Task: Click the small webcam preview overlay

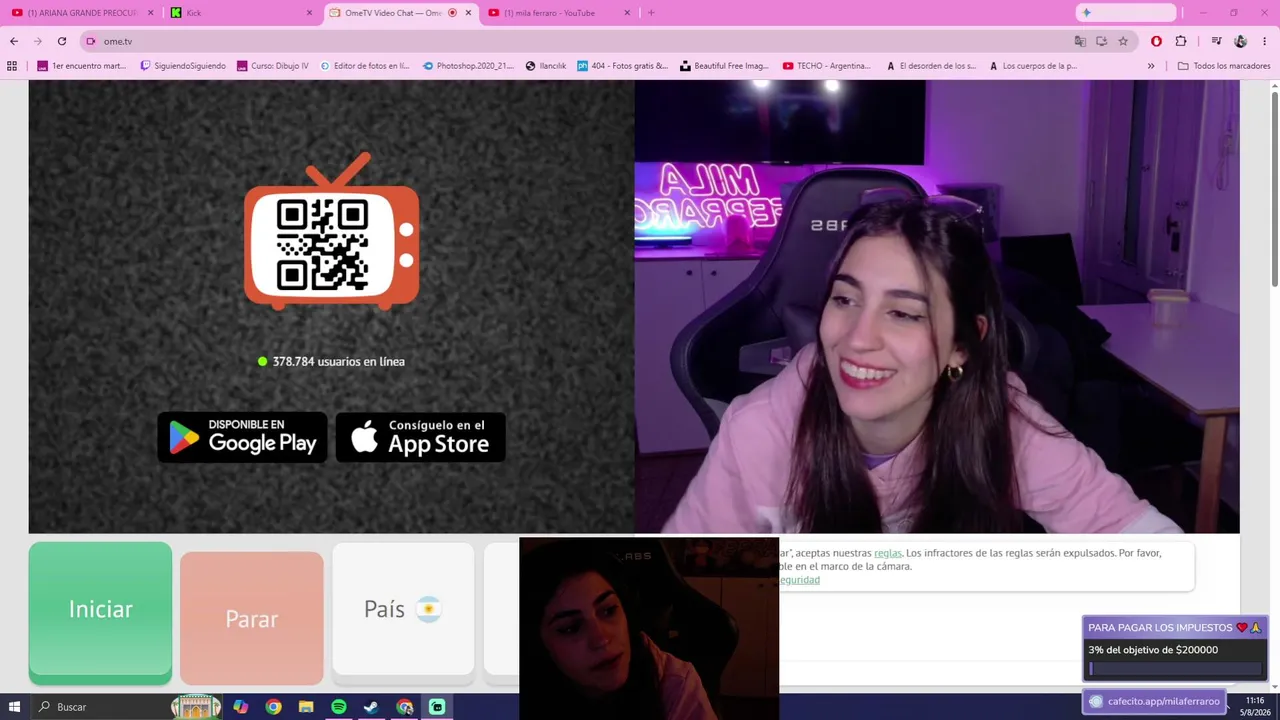Action: (649, 628)
